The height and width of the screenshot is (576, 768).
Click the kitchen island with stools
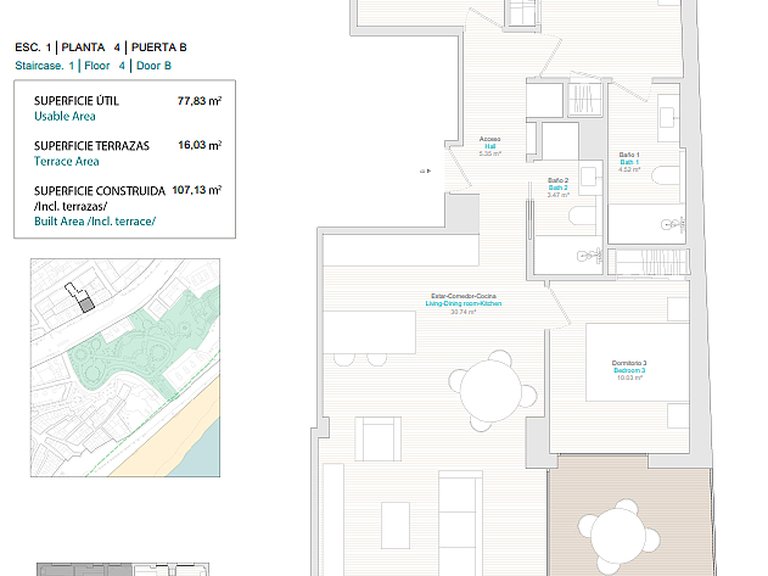(369, 338)
